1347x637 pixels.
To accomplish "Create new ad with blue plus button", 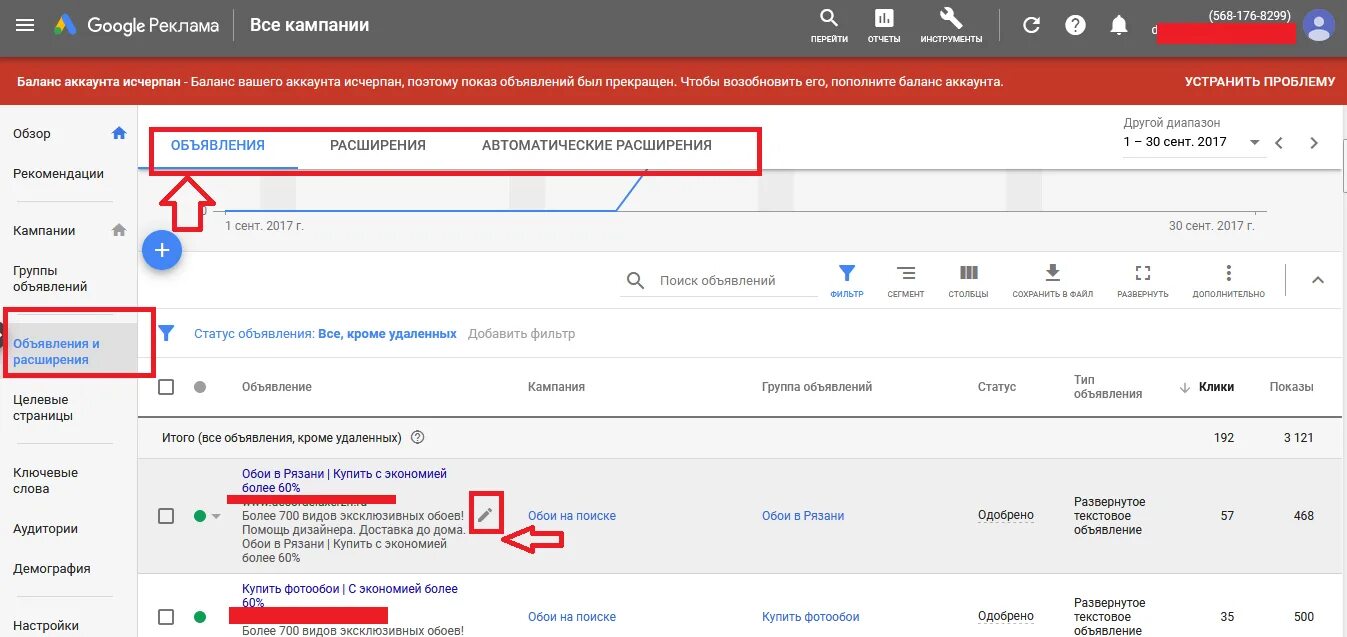I will (162, 250).
